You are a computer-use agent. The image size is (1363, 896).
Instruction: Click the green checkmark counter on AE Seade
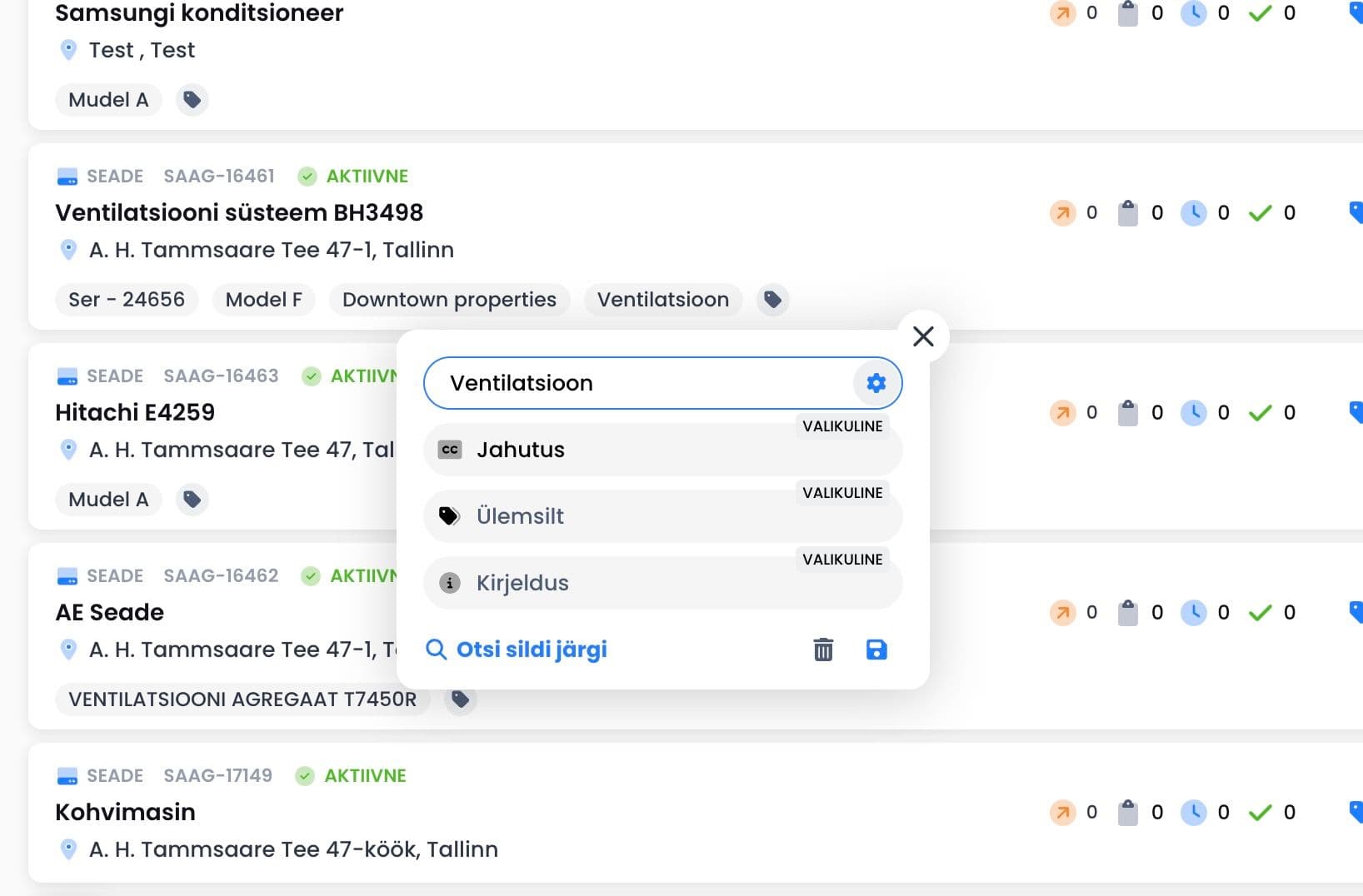pos(1261,613)
